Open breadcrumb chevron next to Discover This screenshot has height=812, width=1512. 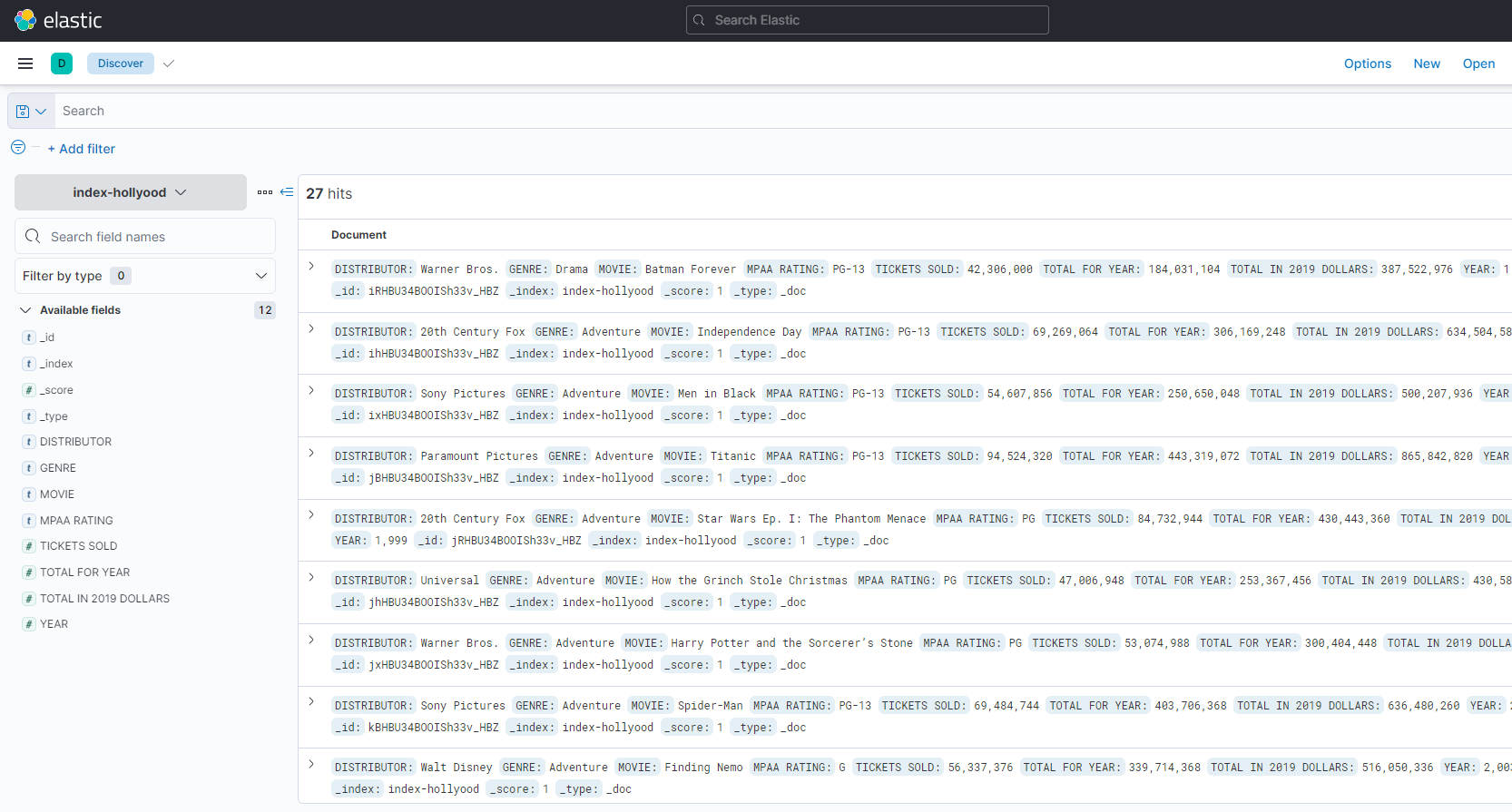point(168,64)
